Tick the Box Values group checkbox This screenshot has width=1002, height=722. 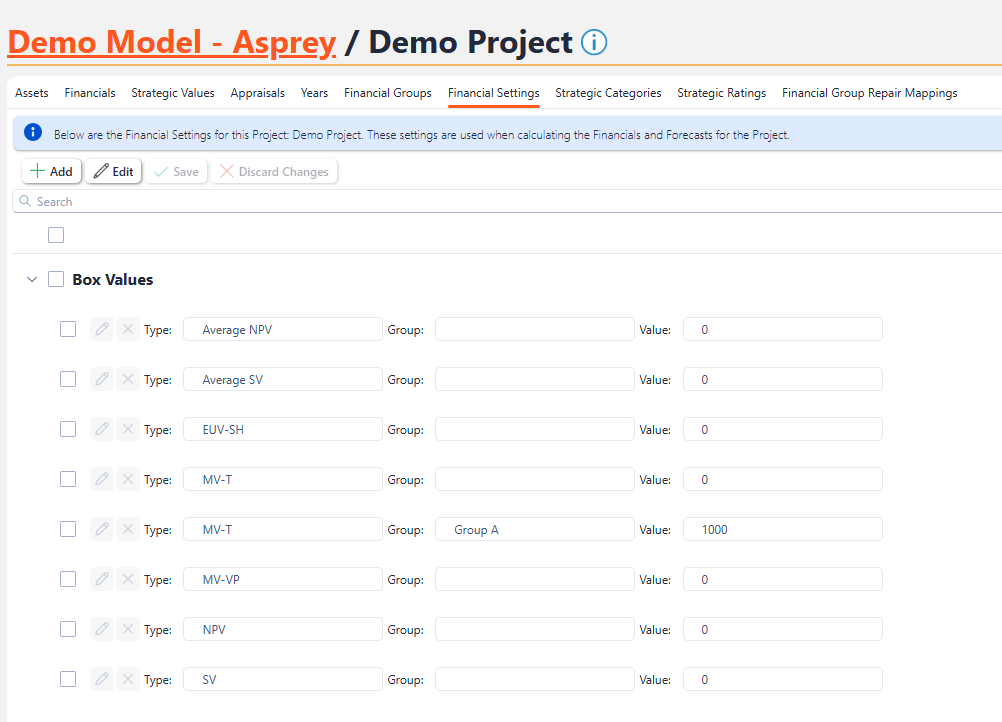click(56, 280)
